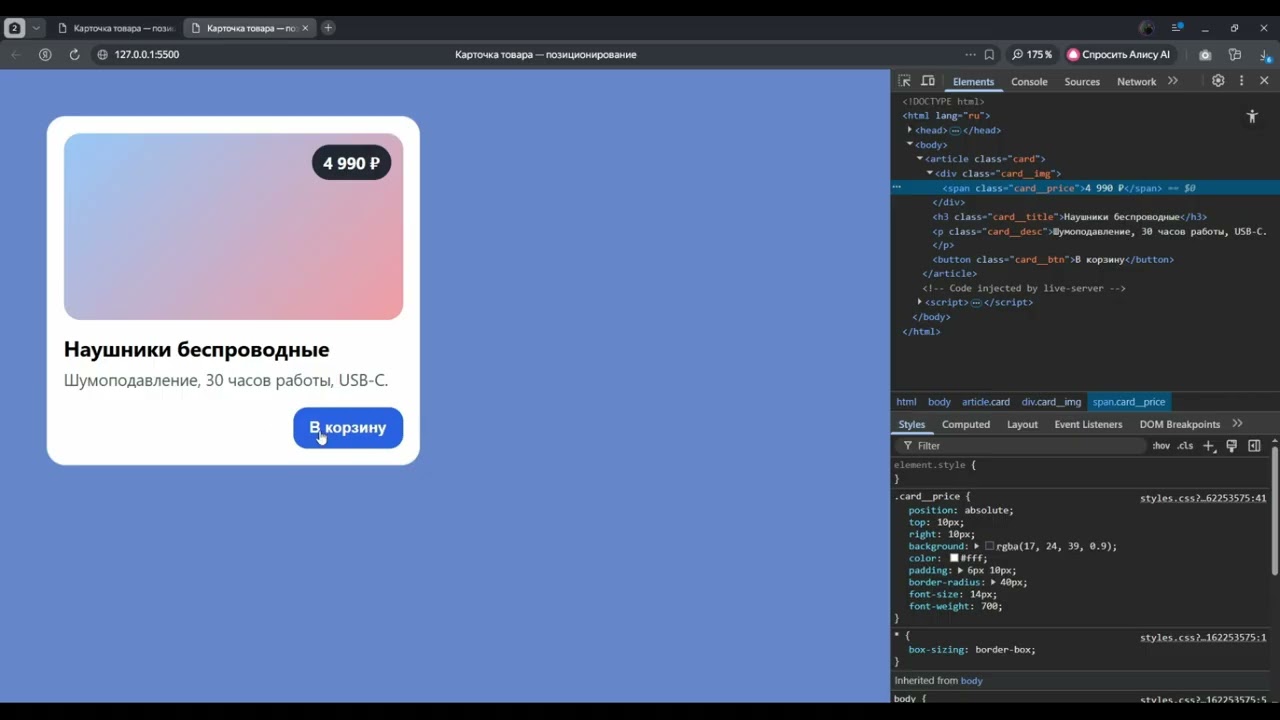The height and width of the screenshot is (720, 1280).
Task: Select div.card__img in the breadcrumb bar
Action: click(1051, 402)
